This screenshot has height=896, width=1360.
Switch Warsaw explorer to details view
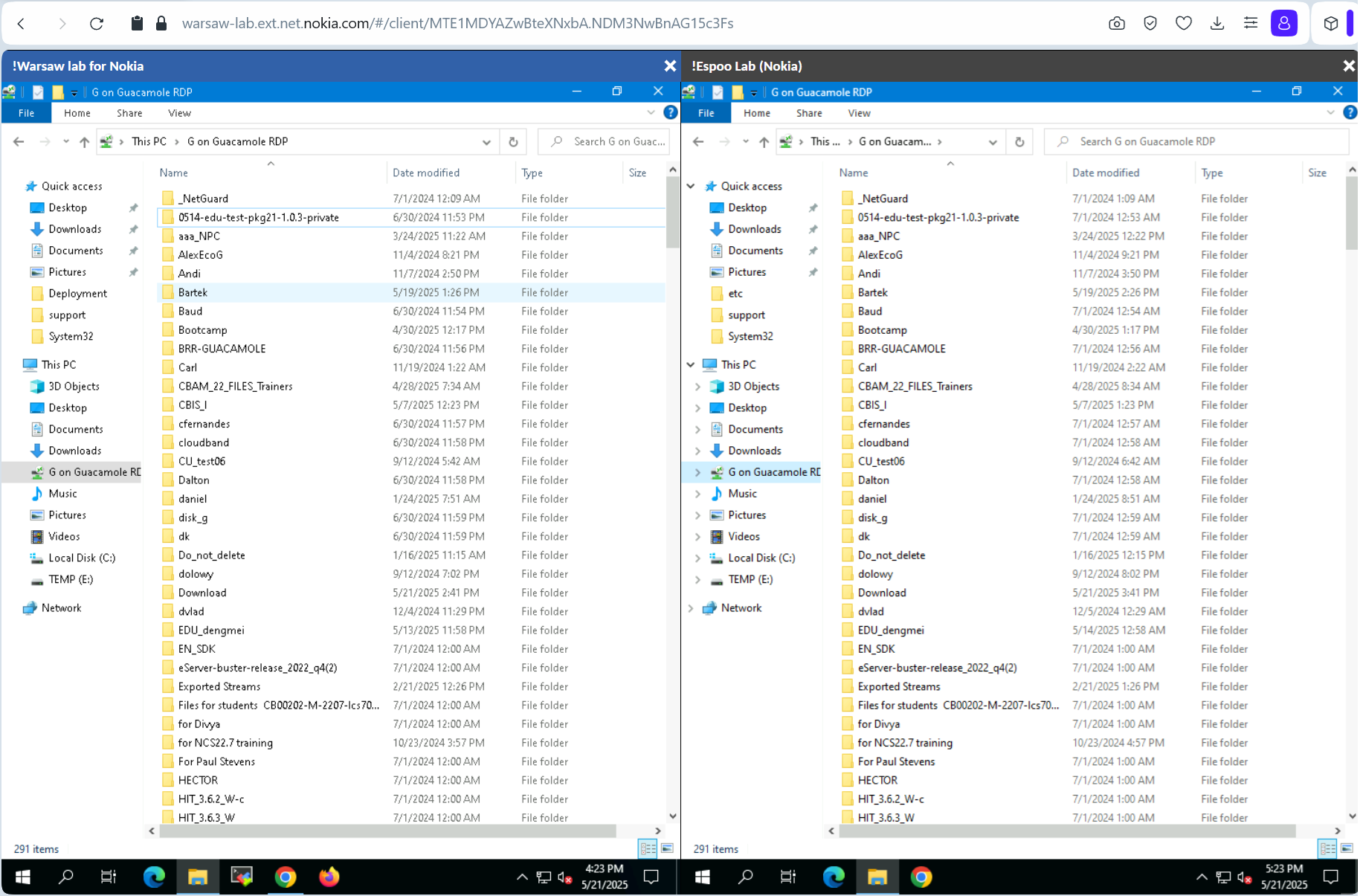pyautogui.click(x=648, y=848)
